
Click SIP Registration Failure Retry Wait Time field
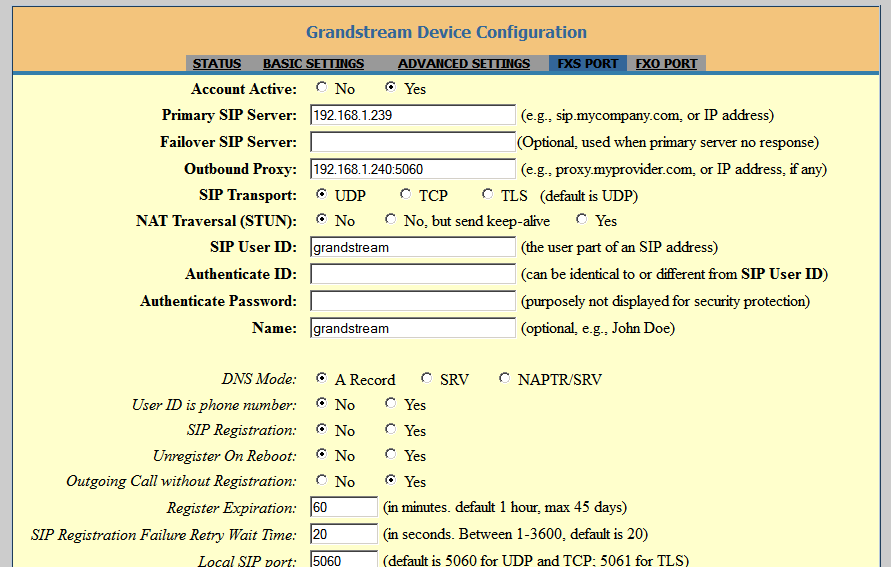344,534
